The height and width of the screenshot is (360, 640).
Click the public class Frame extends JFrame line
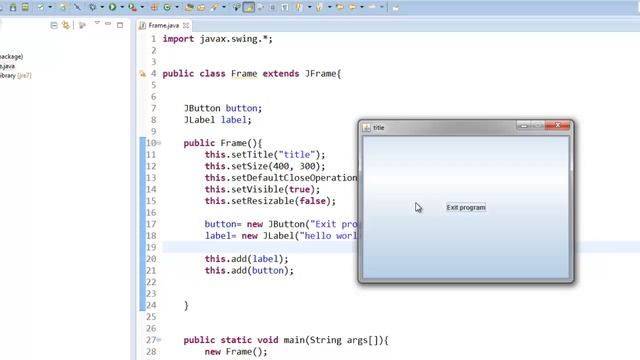point(252,74)
